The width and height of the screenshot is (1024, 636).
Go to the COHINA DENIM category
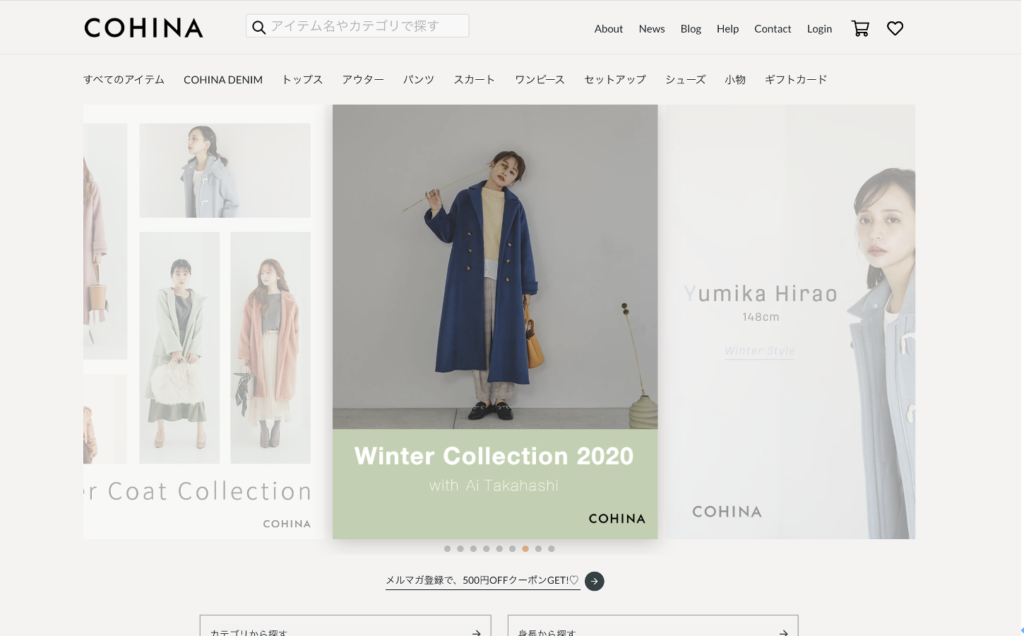tap(223, 80)
